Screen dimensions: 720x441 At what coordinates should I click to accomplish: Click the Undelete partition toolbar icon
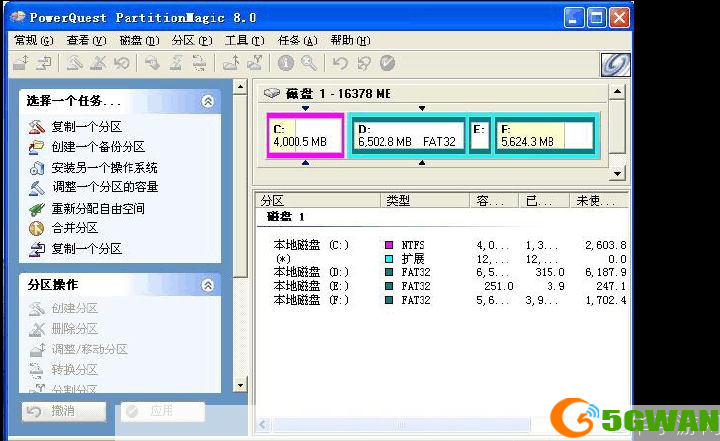point(122,62)
